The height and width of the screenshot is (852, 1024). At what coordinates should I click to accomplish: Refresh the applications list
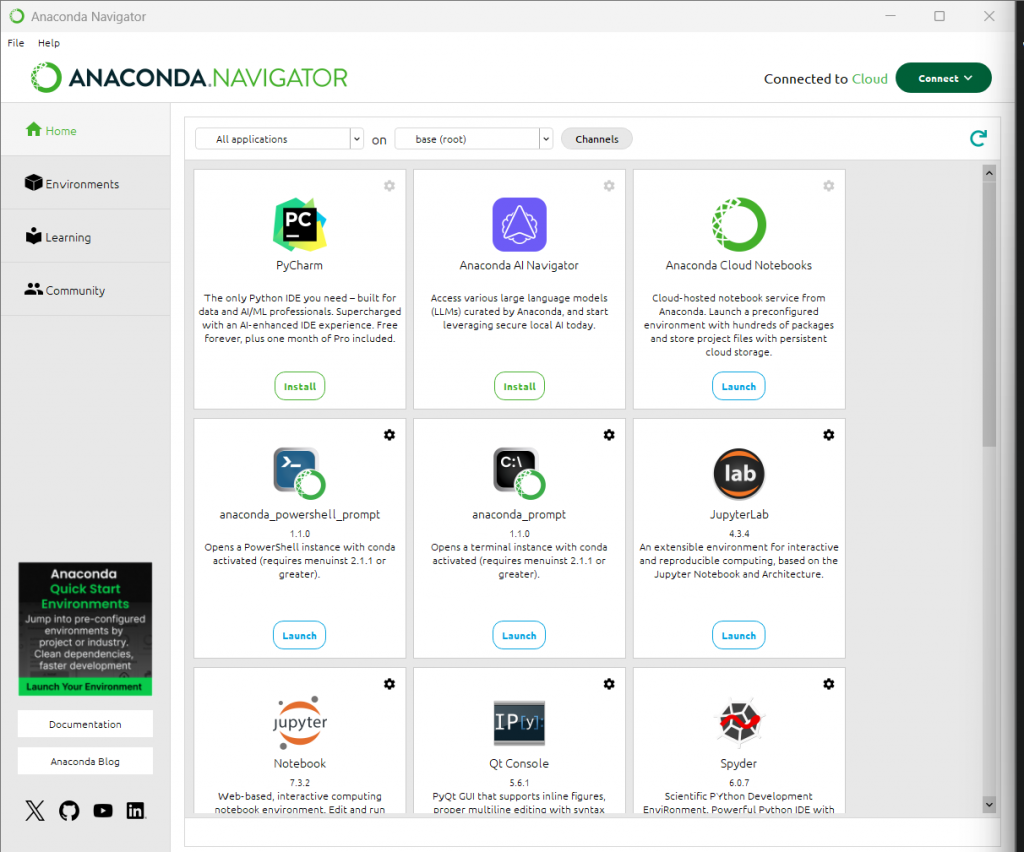(978, 138)
